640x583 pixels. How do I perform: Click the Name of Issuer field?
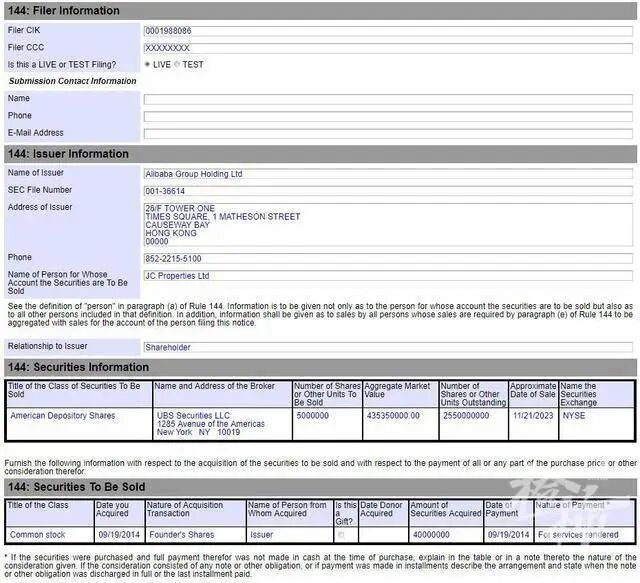point(388,174)
